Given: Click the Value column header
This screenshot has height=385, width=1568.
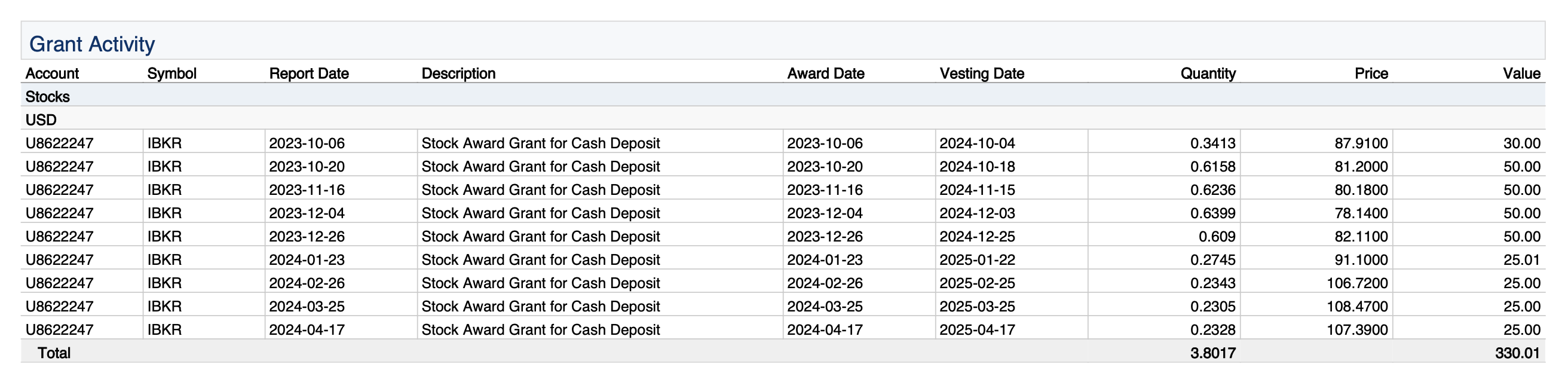Looking at the screenshot, I should pyautogui.click(x=1521, y=74).
